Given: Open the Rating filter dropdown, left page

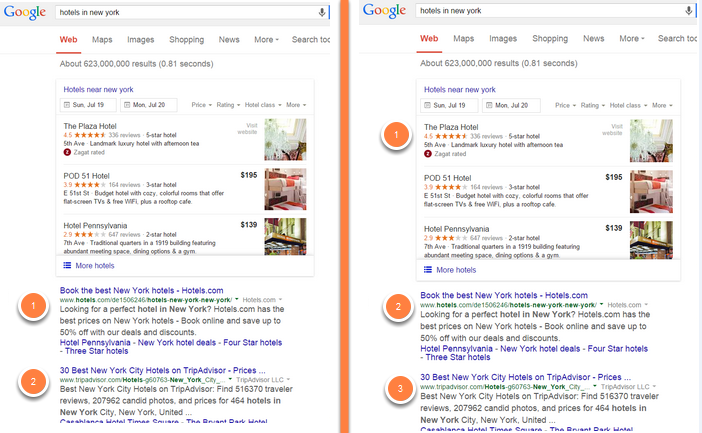Looking at the screenshot, I should tap(228, 105).
